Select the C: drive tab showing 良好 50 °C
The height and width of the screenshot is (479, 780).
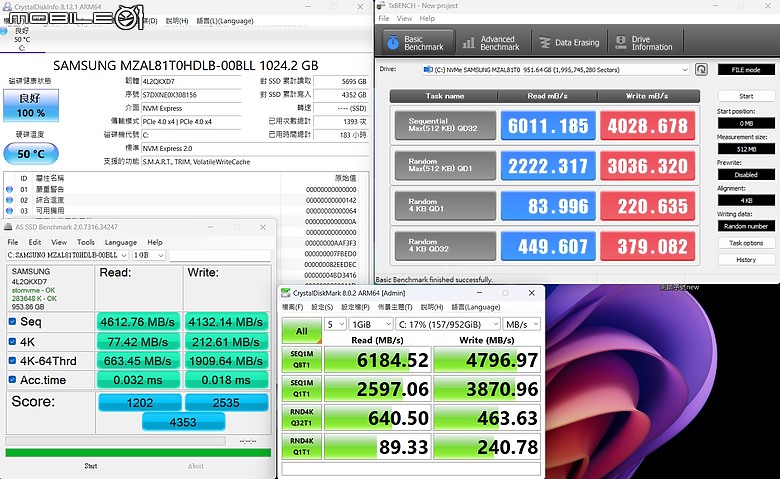(20, 39)
